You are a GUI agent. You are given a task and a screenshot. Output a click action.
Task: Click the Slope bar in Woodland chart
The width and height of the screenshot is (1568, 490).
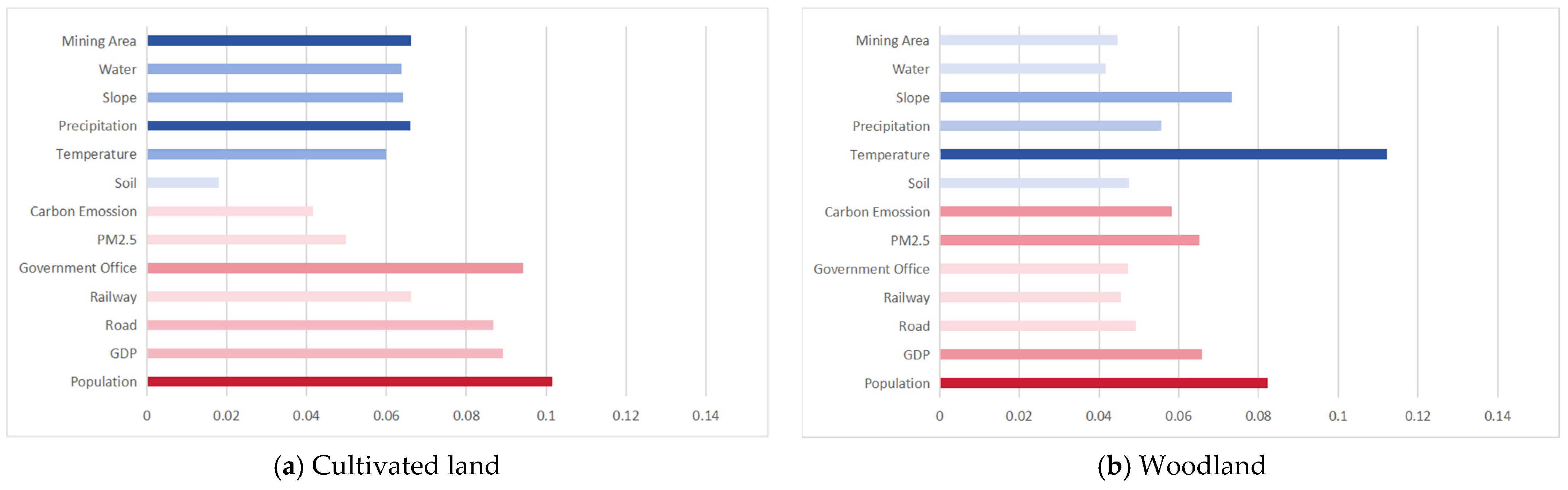point(1086,97)
